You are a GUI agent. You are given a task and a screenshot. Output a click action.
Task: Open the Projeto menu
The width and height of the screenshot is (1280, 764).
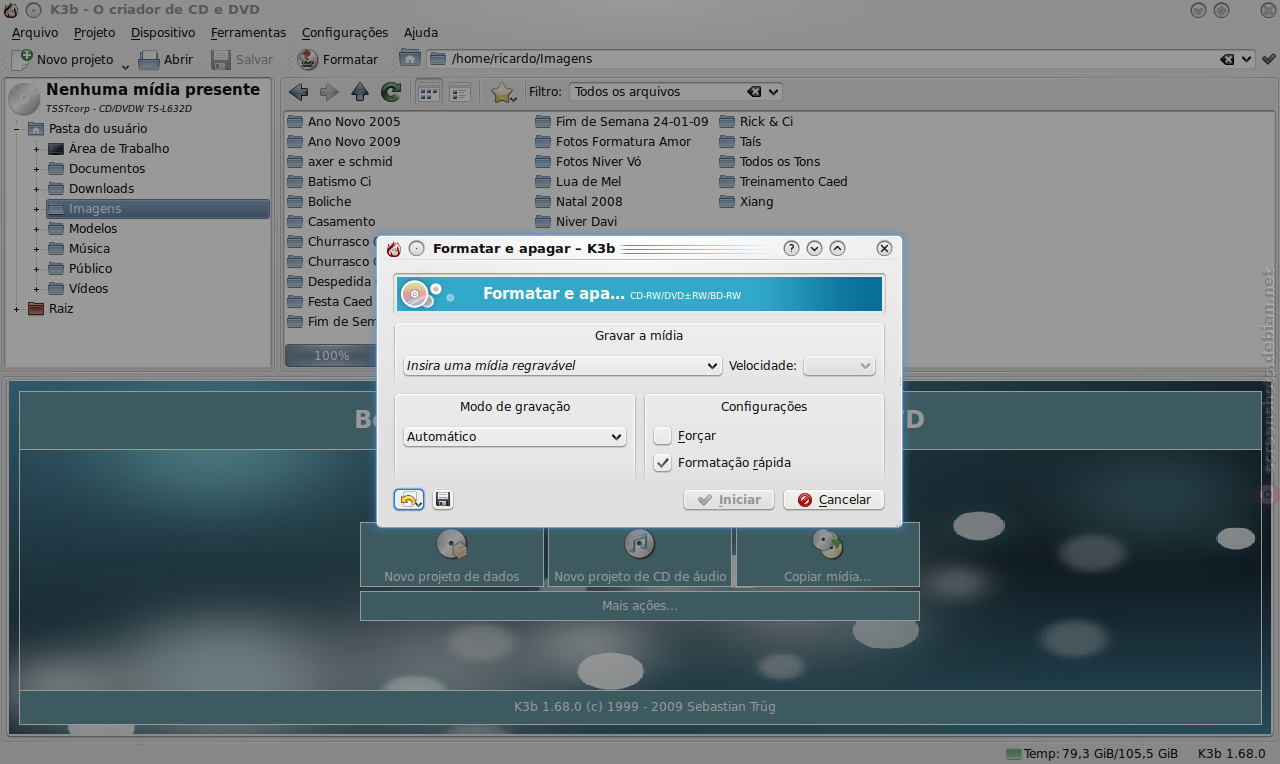tap(95, 32)
